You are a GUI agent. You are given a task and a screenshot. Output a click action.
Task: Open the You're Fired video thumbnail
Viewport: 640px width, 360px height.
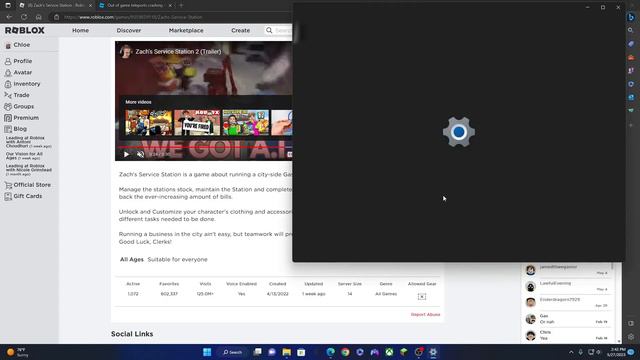pyautogui.click(x=197, y=122)
